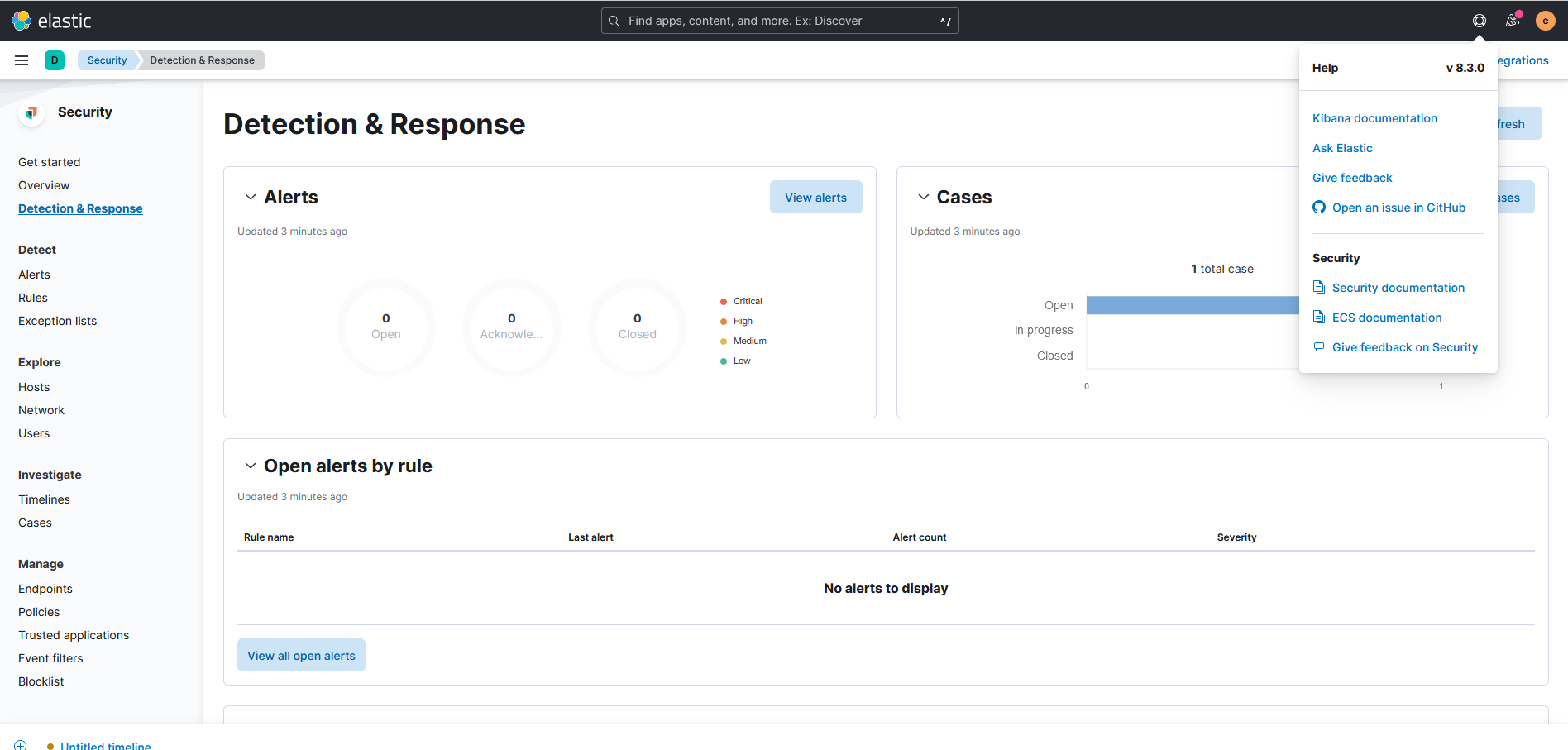Click Give feedback on Security
Screen dimensions: 1568x750
click(1405, 347)
